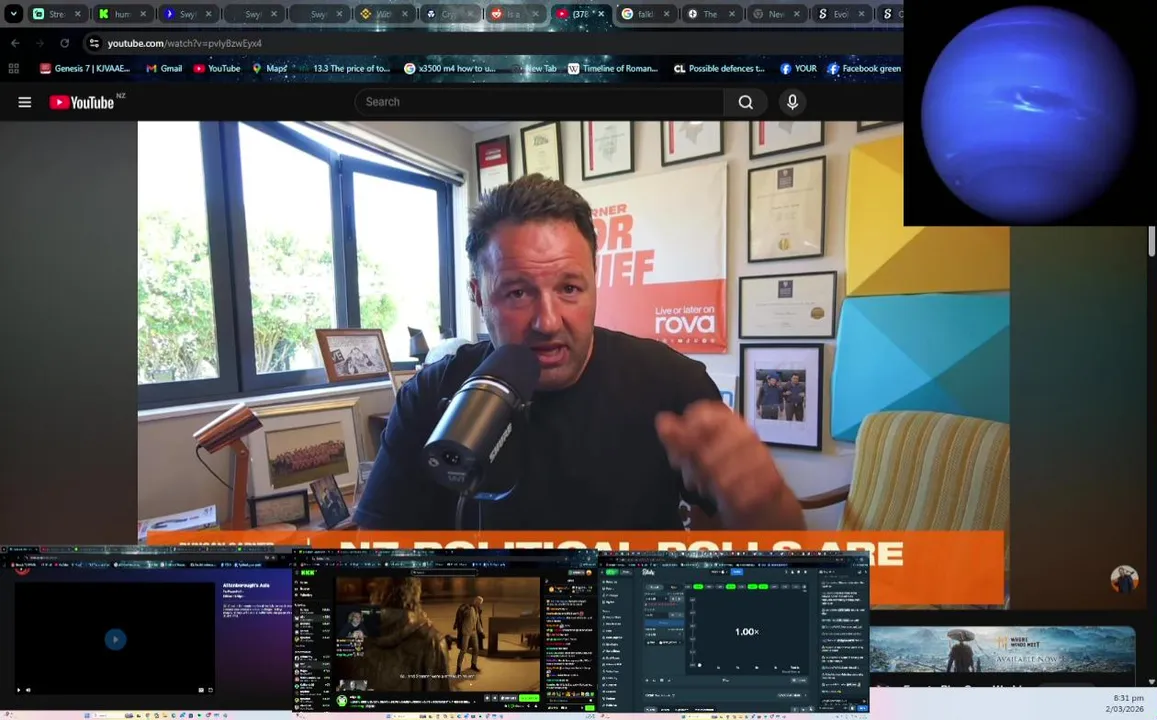The image size is (1157, 720).
Task: Open the 'YOUR' Facebook bookmark
Action: point(798,69)
